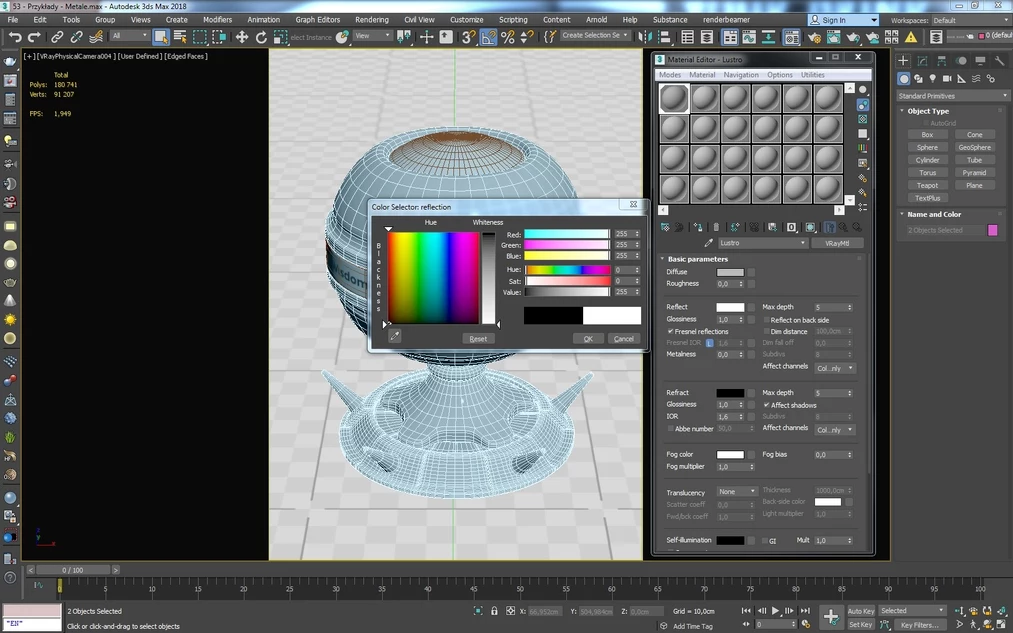The width and height of the screenshot is (1013, 633).
Task: Click the Hue/Blackness color field
Action: 433,278
